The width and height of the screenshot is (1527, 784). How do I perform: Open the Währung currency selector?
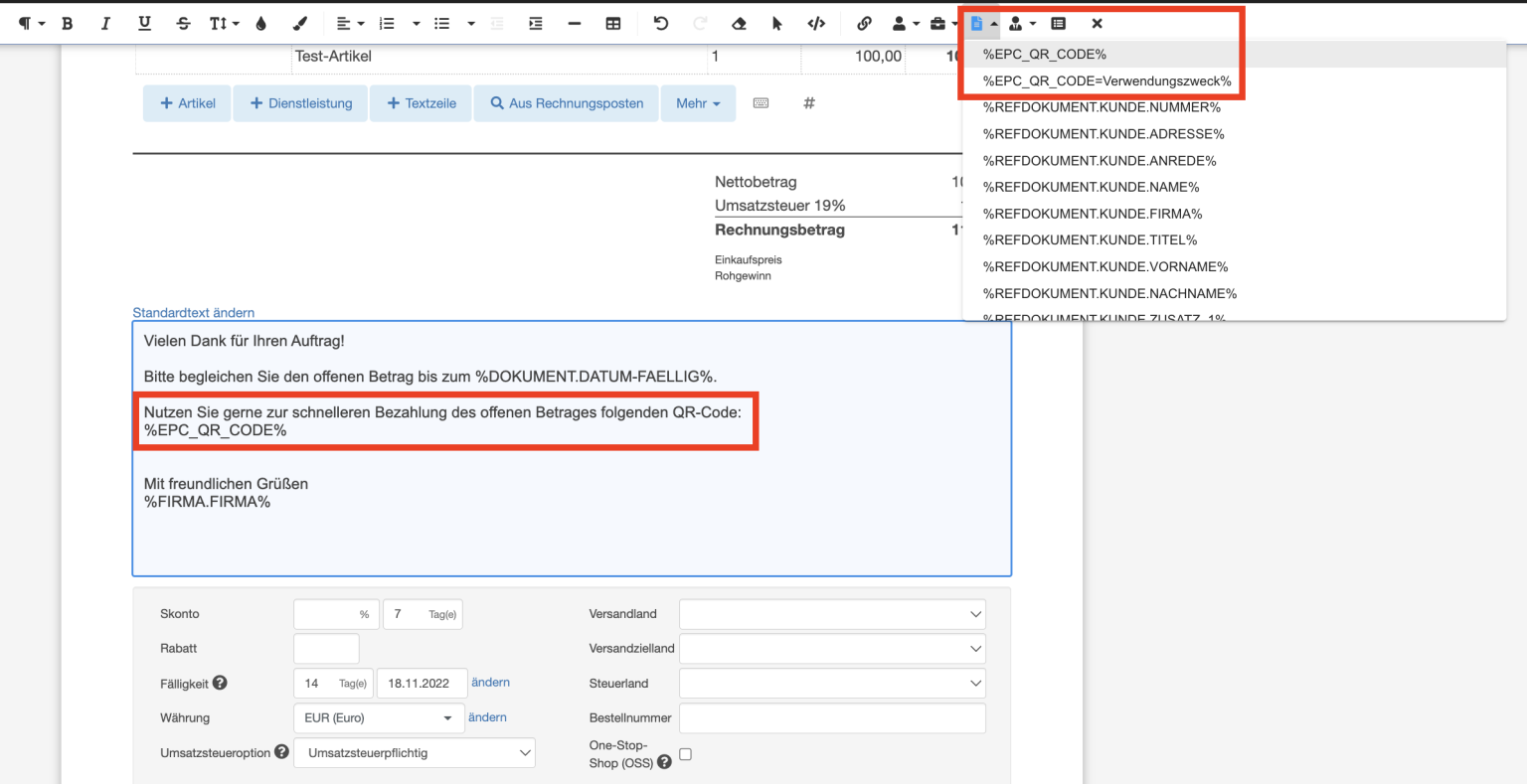coord(378,717)
